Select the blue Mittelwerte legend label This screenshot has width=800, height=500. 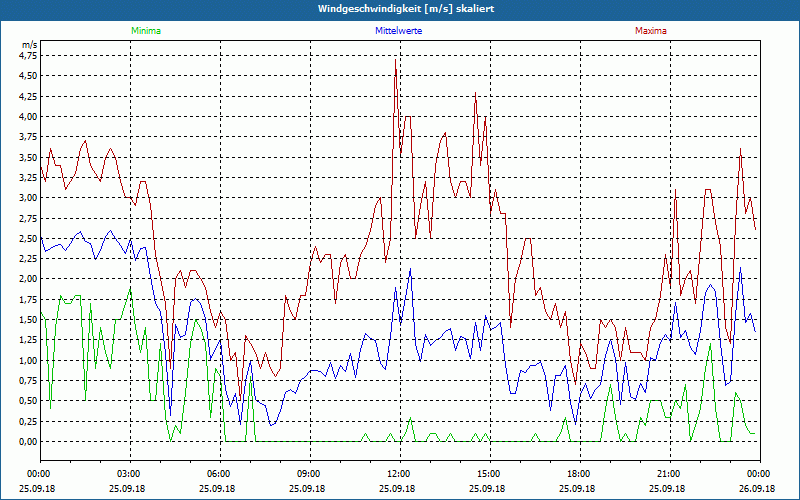tap(398, 31)
